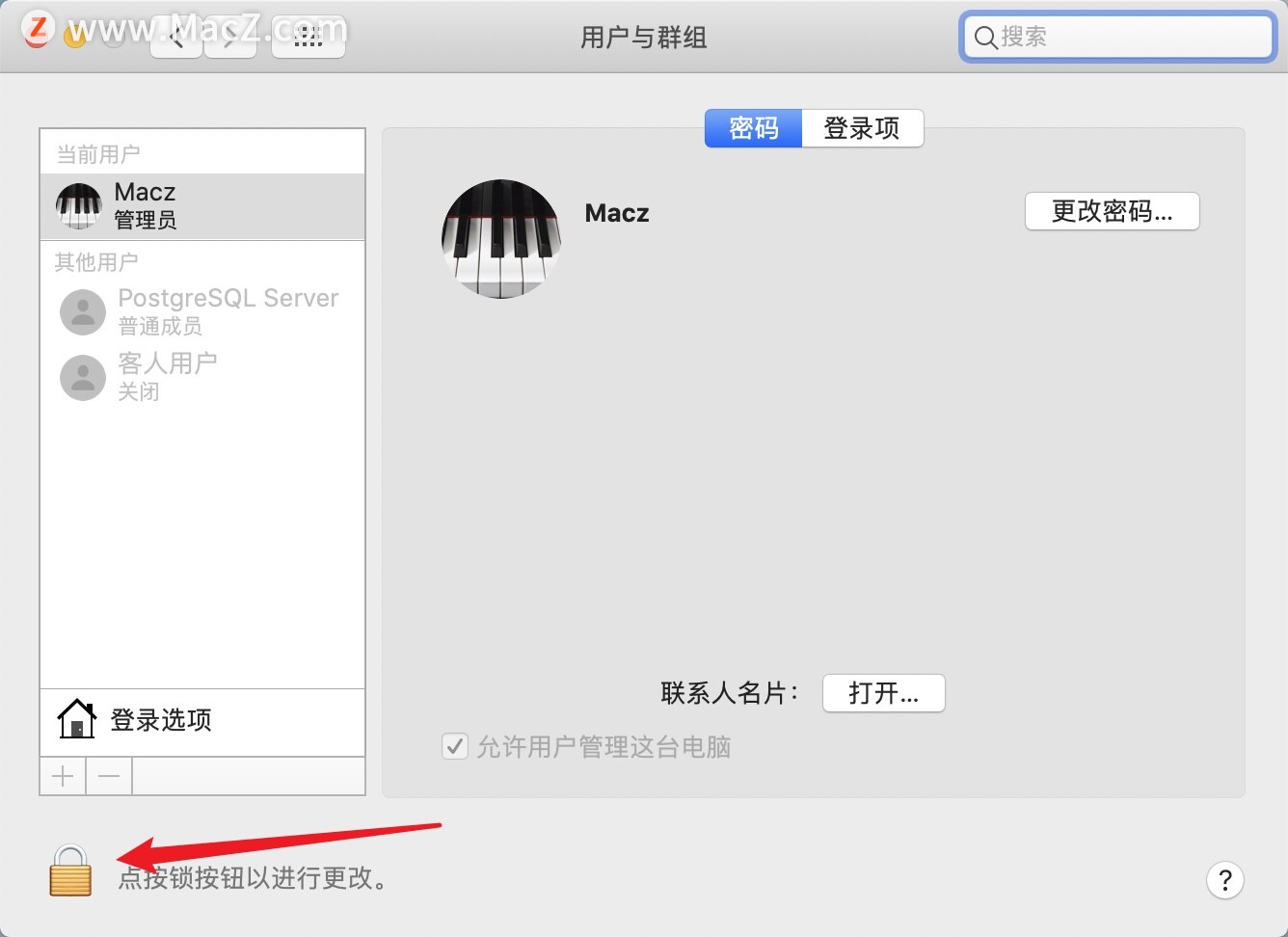This screenshot has height=937, width=1288.
Task: Switch to the 登录项 tab
Action: tap(862, 128)
